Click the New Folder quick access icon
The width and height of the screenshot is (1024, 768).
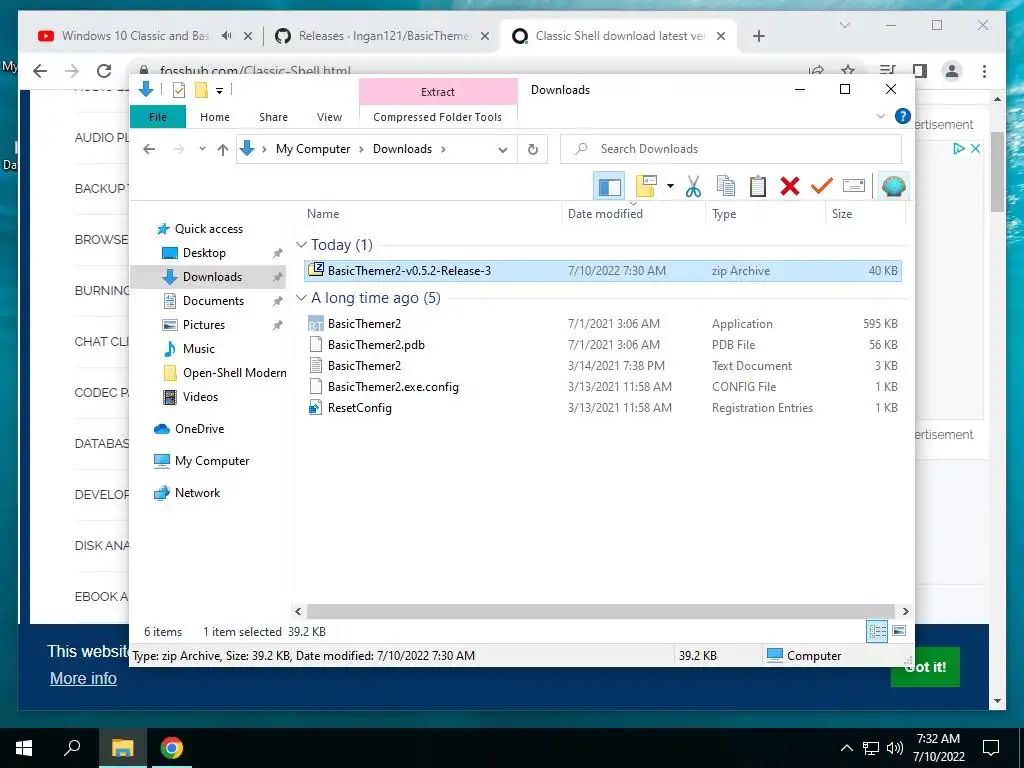click(x=201, y=90)
